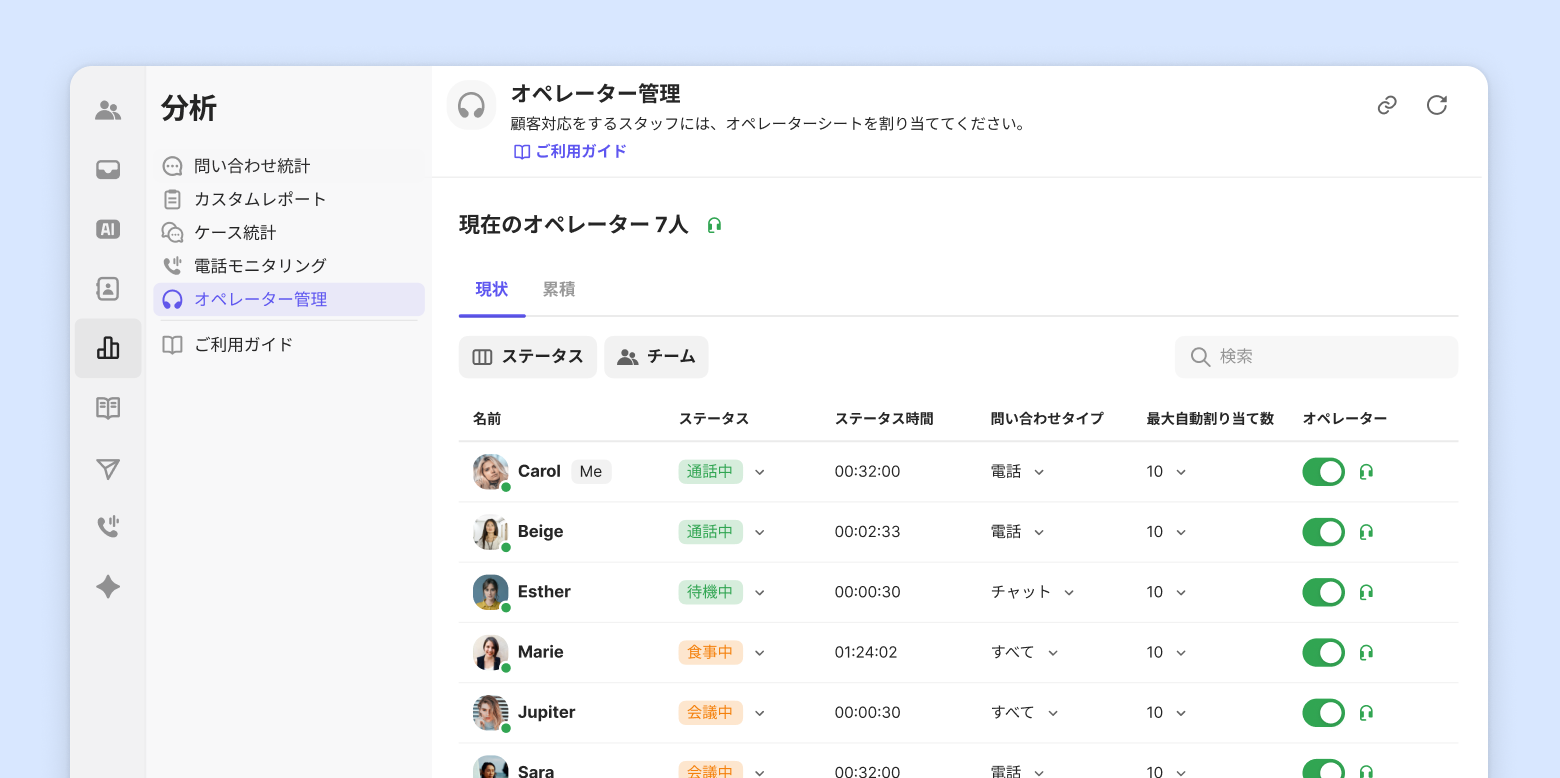This screenshot has height=778, width=1560.
Task: Open the phone call icon in left rail
Action: (108, 527)
